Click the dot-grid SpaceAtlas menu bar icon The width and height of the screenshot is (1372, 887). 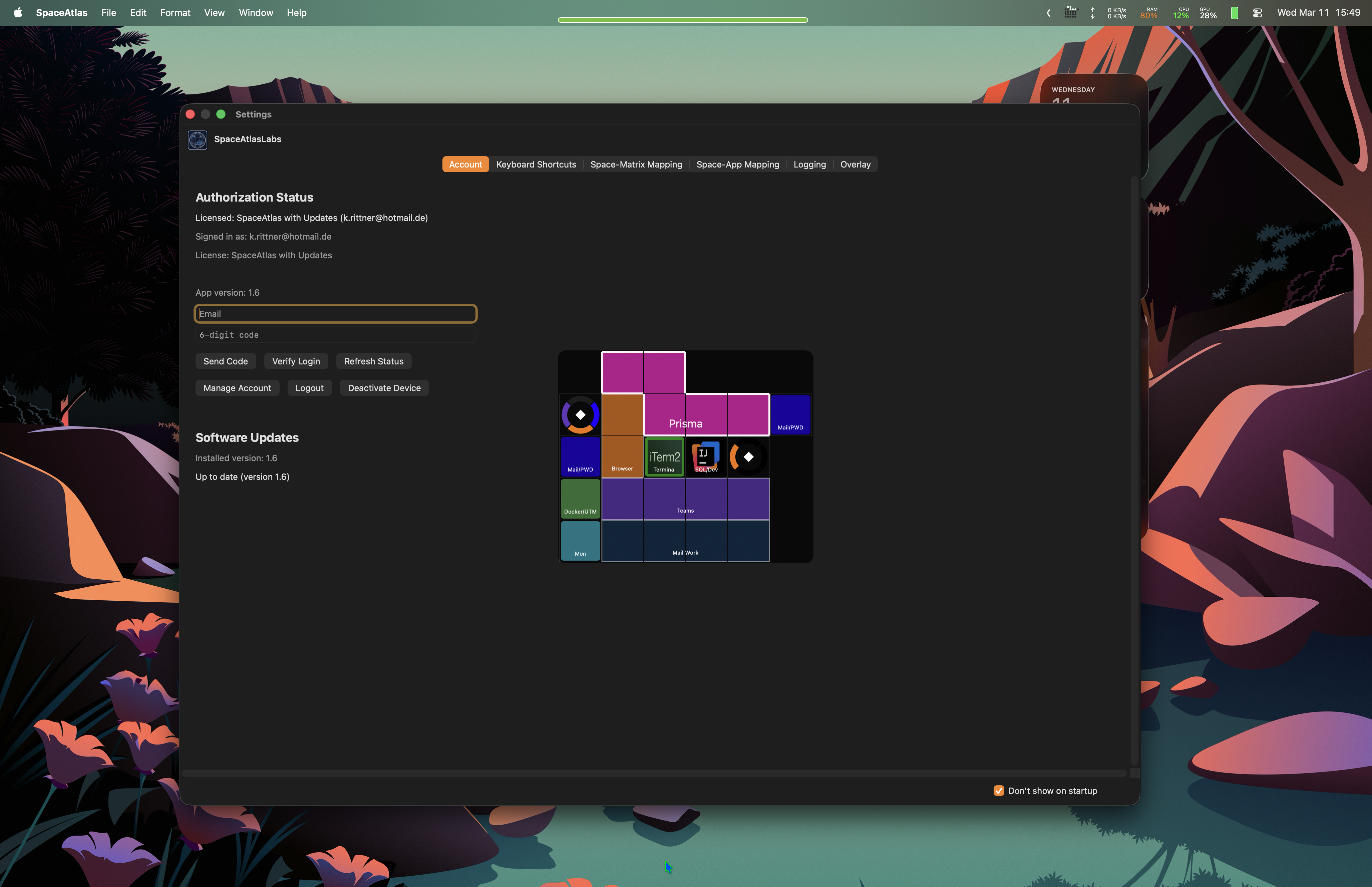(1070, 13)
